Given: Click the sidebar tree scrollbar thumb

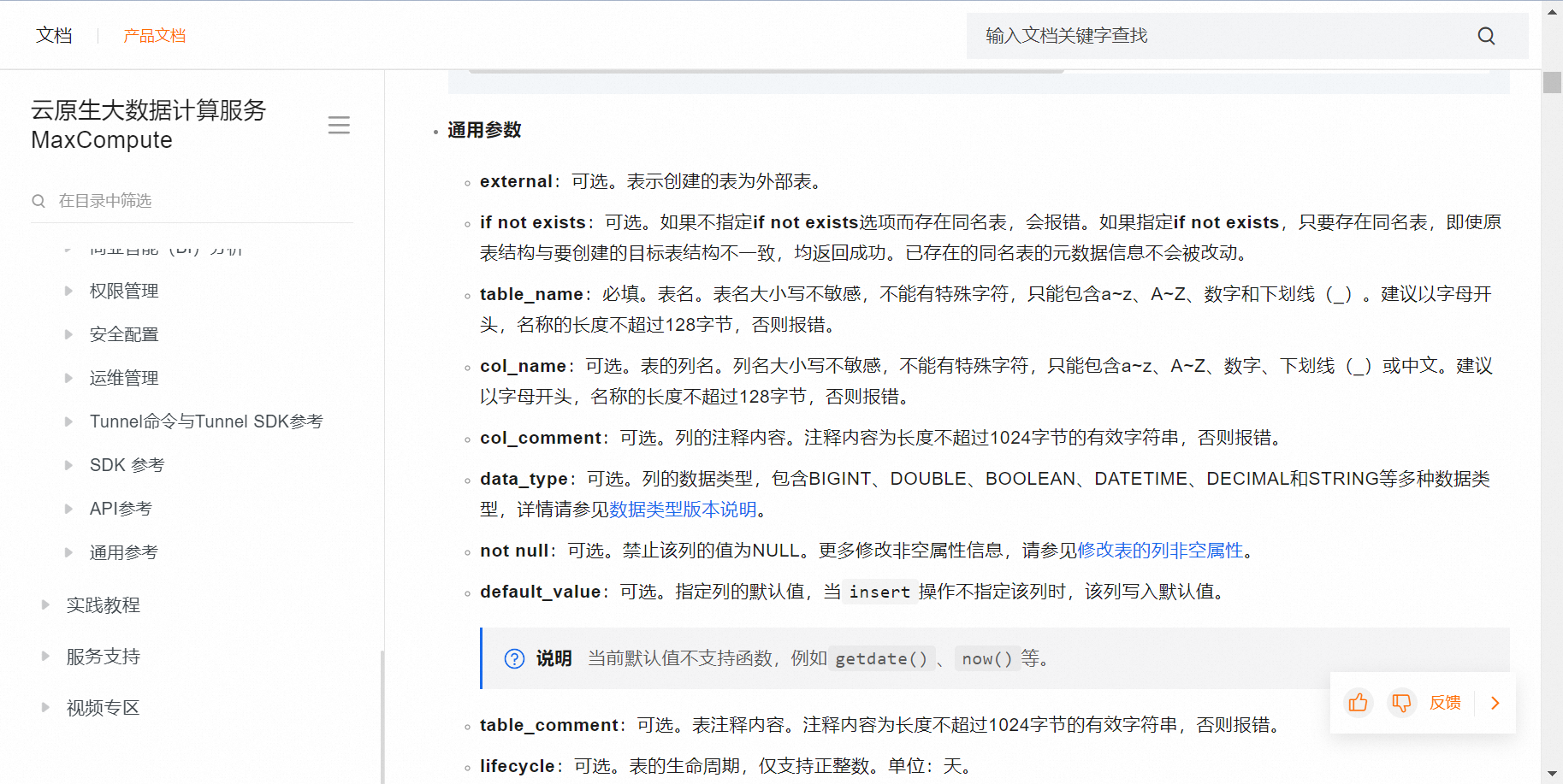Looking at the screenshot, I should pos(382,716).
